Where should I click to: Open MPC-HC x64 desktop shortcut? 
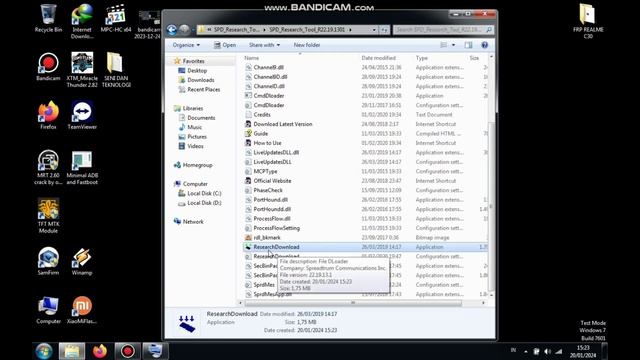[116, 19]
